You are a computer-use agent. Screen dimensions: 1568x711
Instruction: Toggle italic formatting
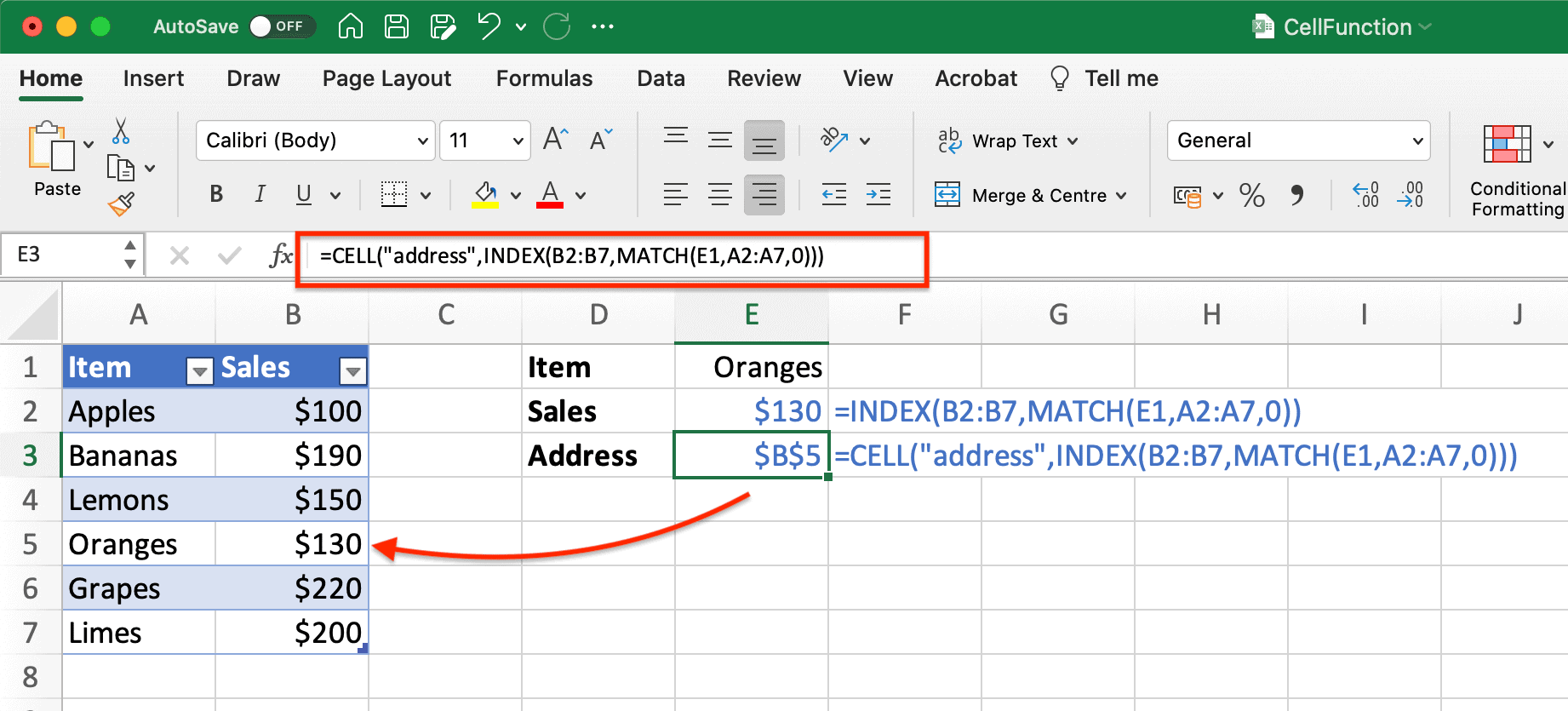pos(260,195)
